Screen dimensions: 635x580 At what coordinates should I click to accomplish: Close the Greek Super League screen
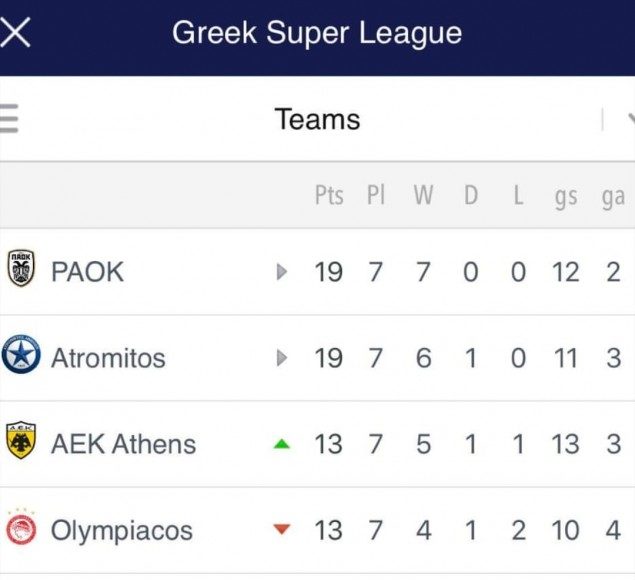[17, 33]
